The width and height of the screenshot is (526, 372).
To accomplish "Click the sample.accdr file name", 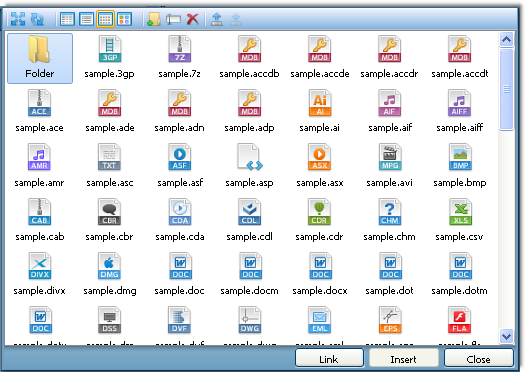I will coord(389,74).
